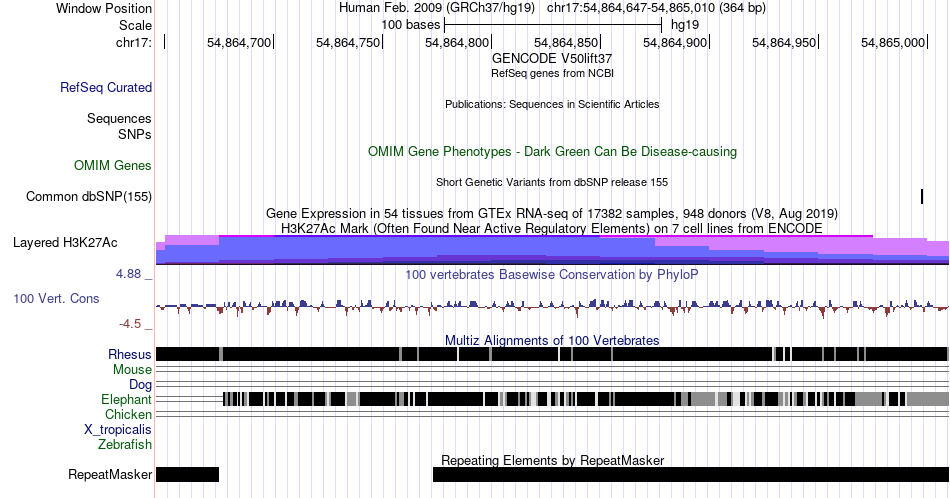Viewport: 950px width, 498px height.
Task: Click coordinate label 54,865,000
Action: click(893, 42)
